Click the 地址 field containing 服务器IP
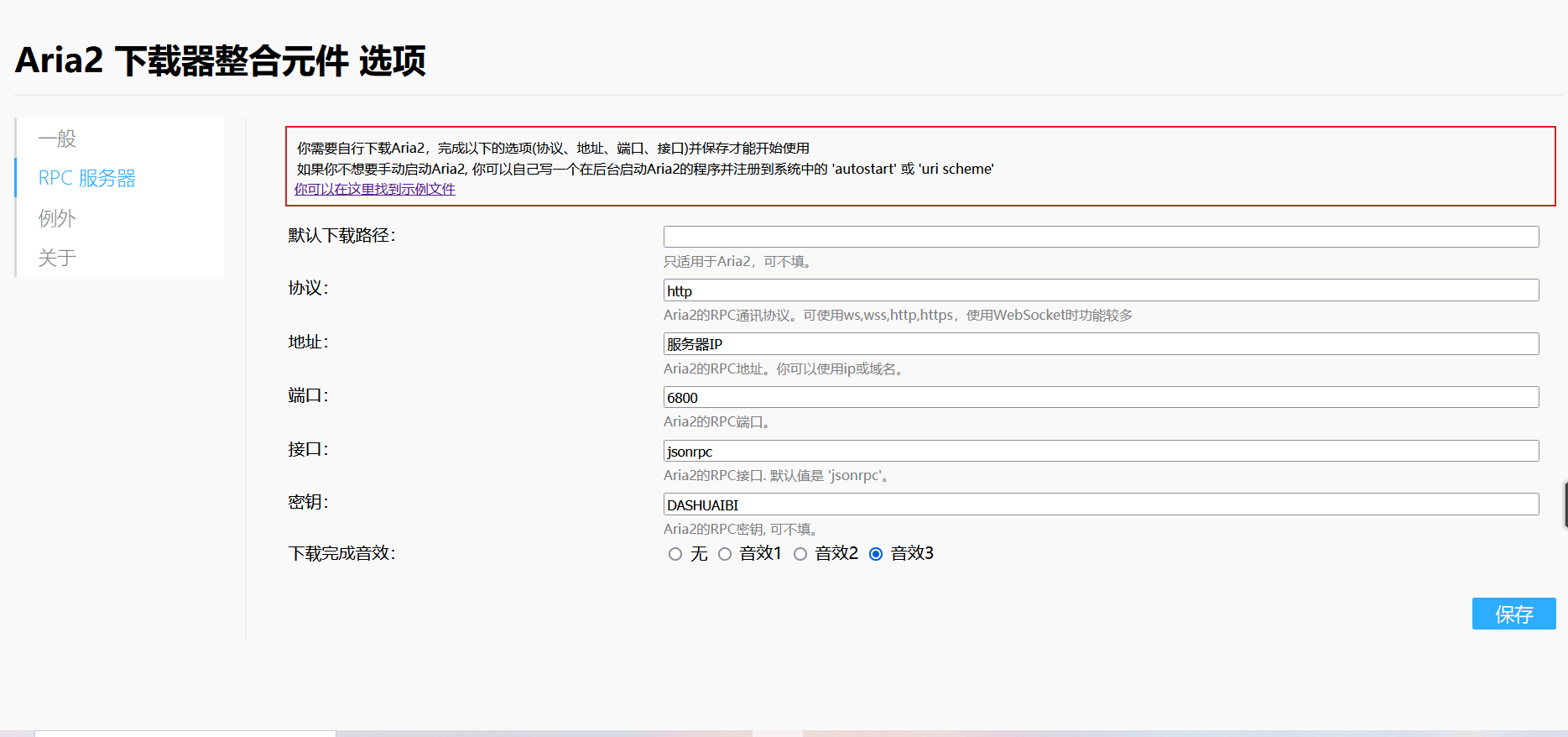The width and height of the screenshot is (1568, 737). pos(1101,344)
